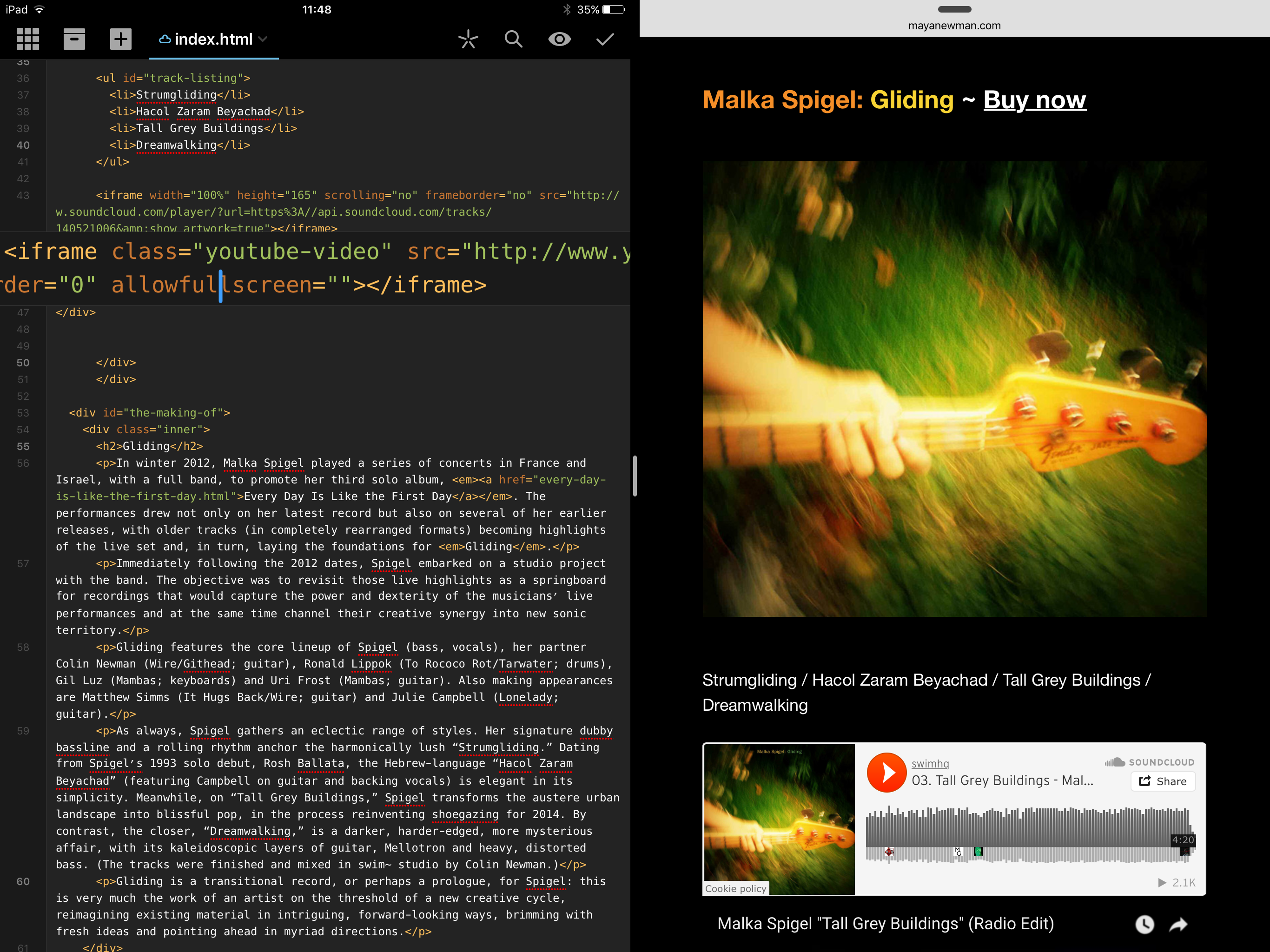The height and width of the screenshot is (952, 1270).
Task: Tap the first timed comment avatar on the waveform
Action: pos(889,852)
